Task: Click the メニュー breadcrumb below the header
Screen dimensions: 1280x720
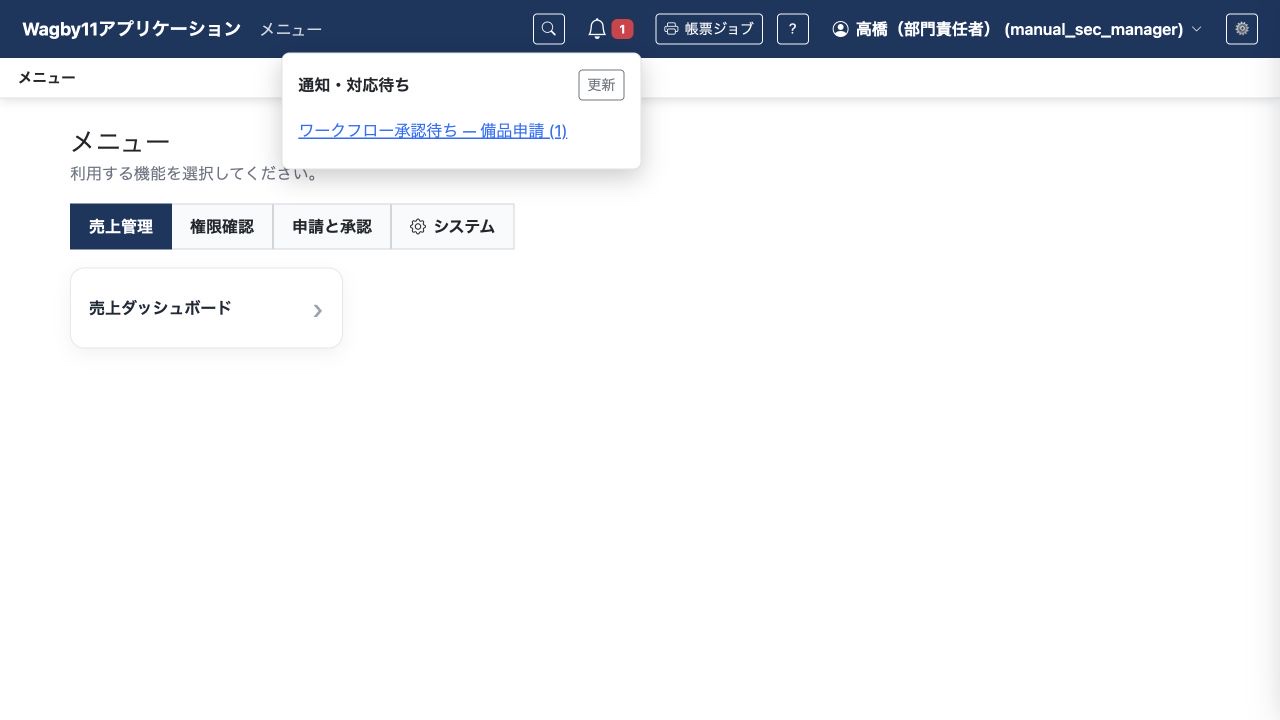Action: (x=47, y=77)
